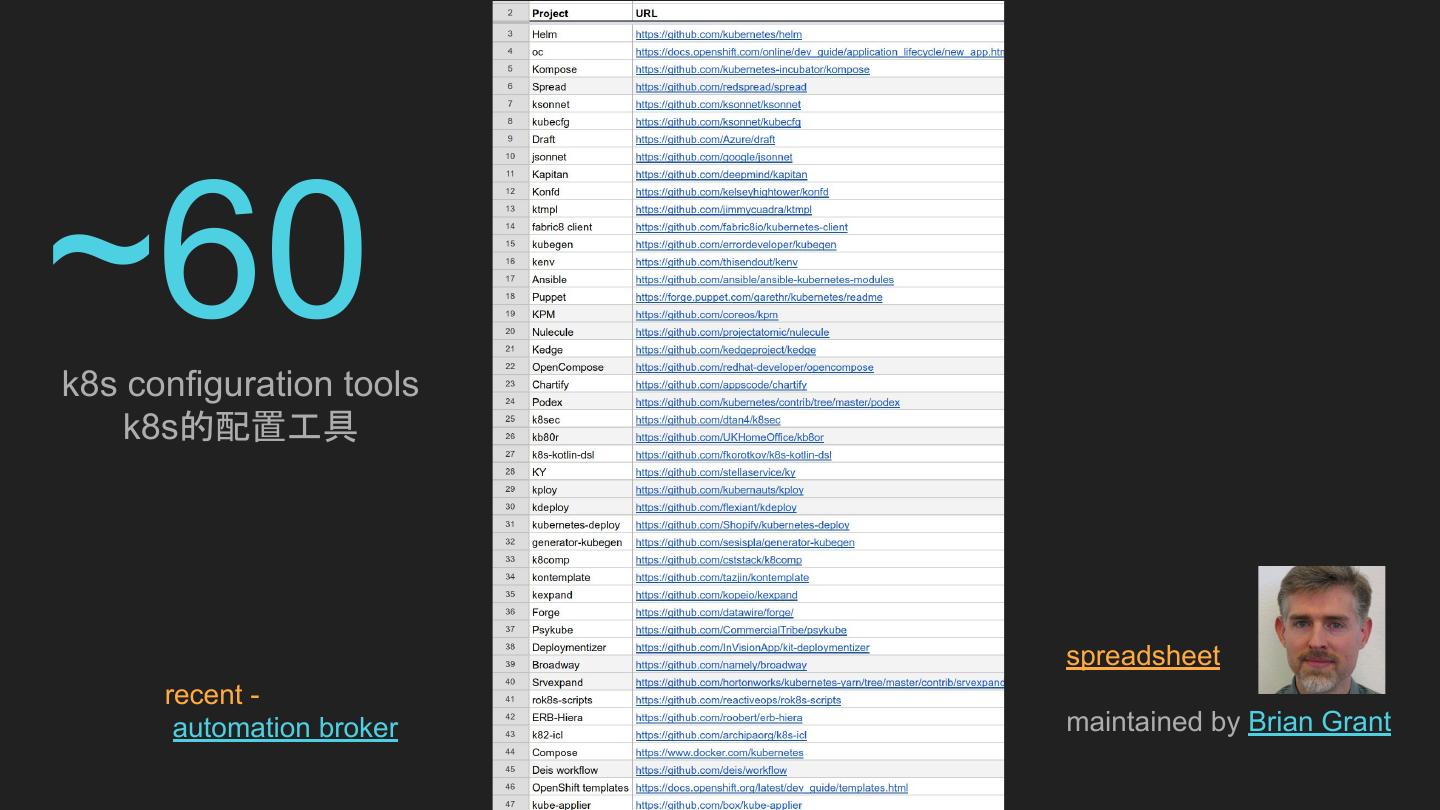Open the Kompose GitHub URL

(x=752, y=69)
